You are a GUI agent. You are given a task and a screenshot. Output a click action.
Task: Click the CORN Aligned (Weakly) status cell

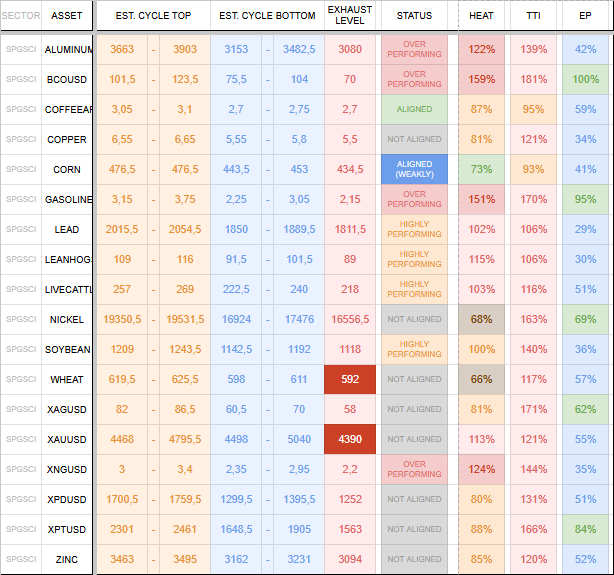pyautogui.click(x=414, y=169)
